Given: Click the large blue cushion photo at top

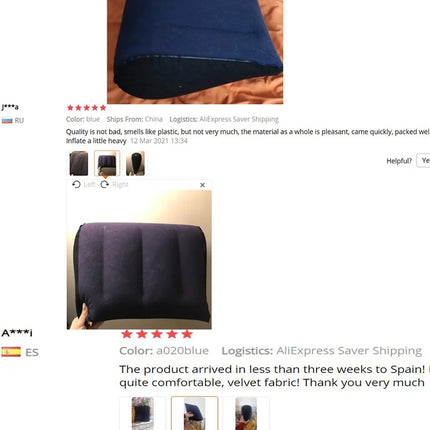Looking at the screenshot, I should pos(195,52).
